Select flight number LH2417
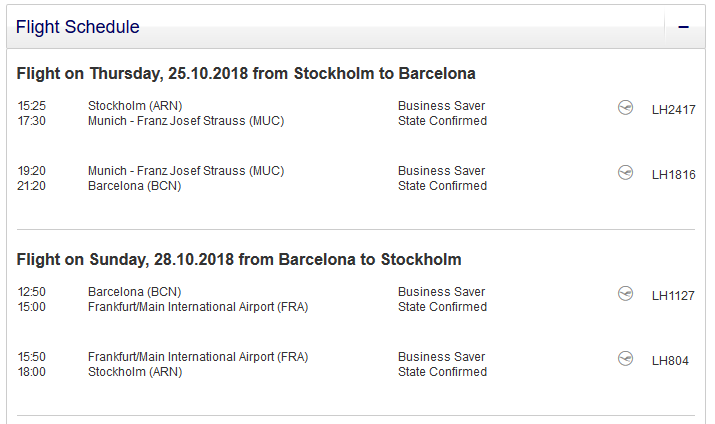Image resolution: width=715 pixels, height=424 pixels. pos(673,110)
